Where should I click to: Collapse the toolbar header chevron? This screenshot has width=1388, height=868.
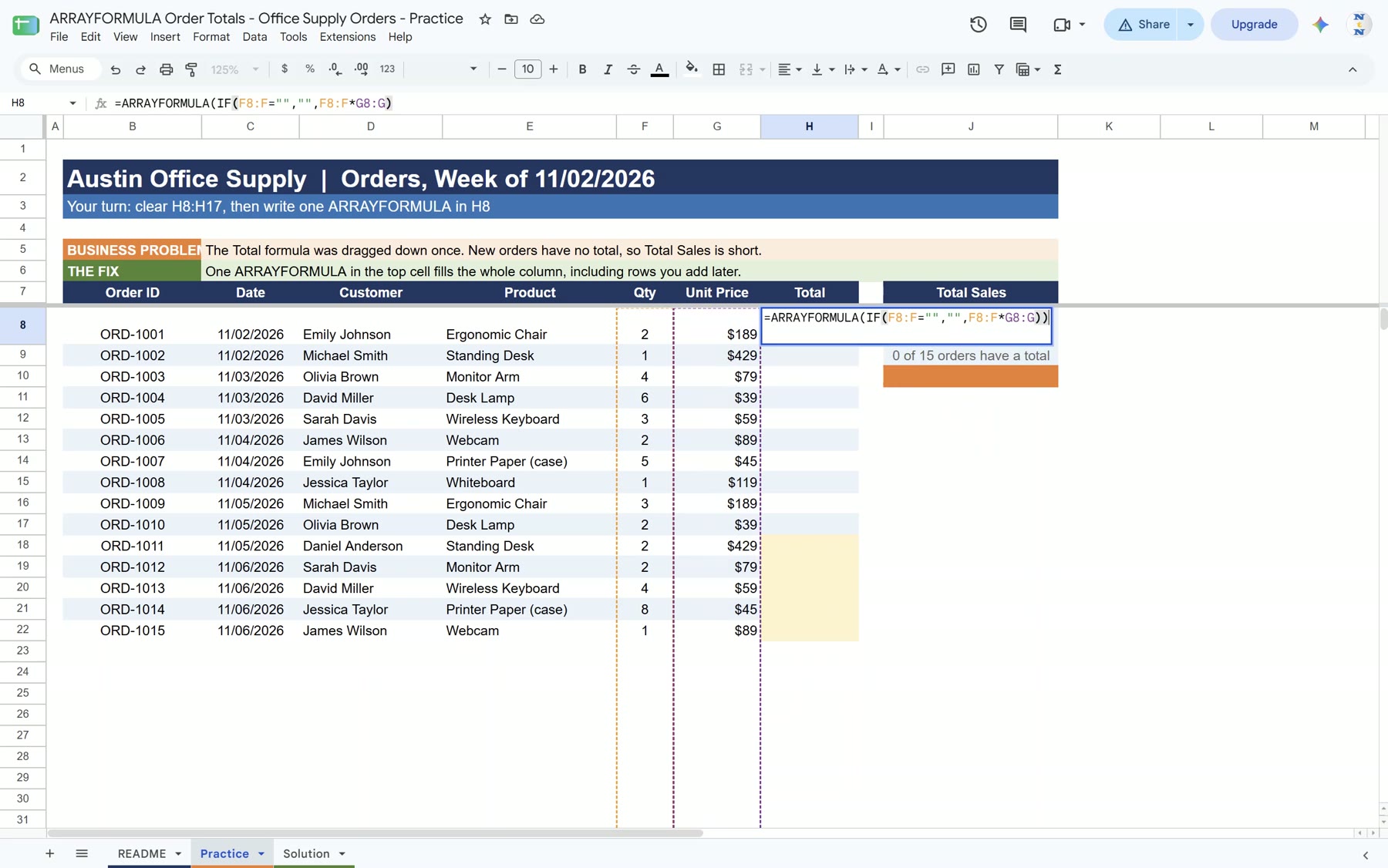[x=1353, y=69]
